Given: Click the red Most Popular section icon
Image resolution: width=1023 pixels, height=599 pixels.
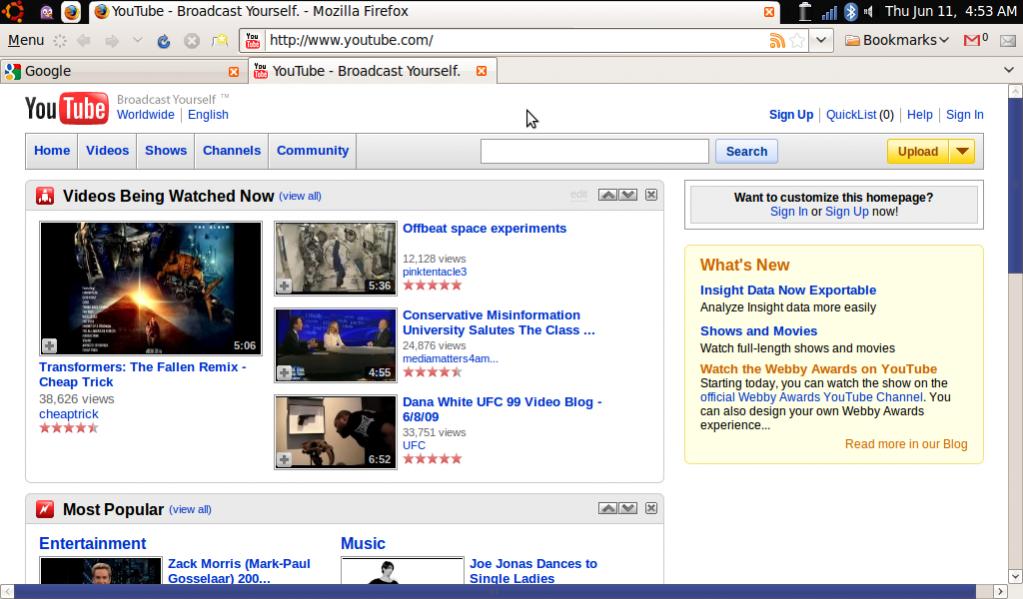Looking at the screenshot, I should click(x=45, y=508).
